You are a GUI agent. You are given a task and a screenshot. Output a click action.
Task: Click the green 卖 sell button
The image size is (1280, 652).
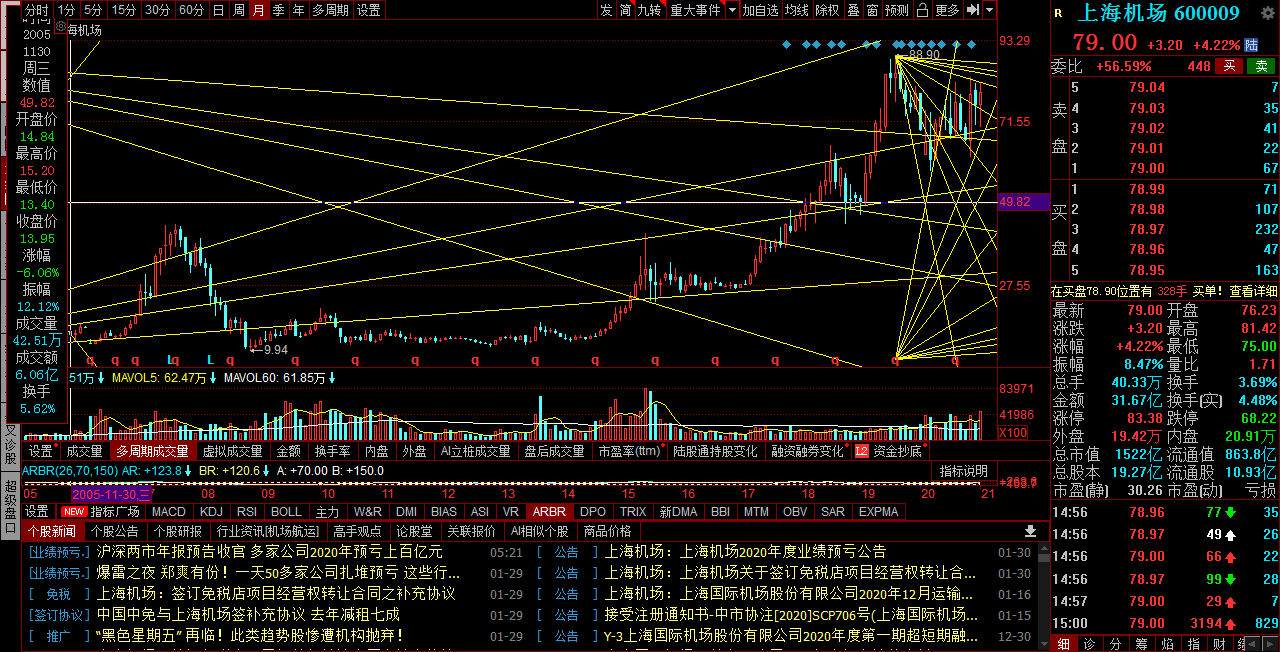(x=1262, y=65)
